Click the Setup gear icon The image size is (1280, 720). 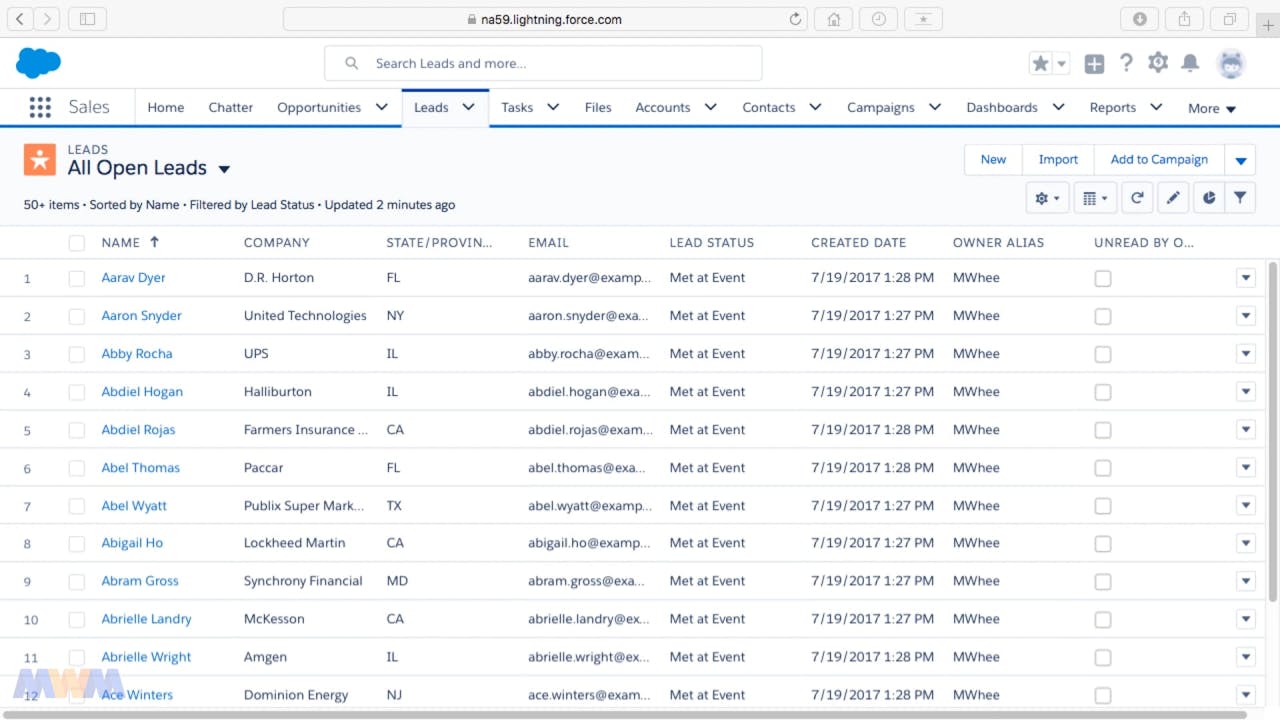click(x=1158, y=63)
